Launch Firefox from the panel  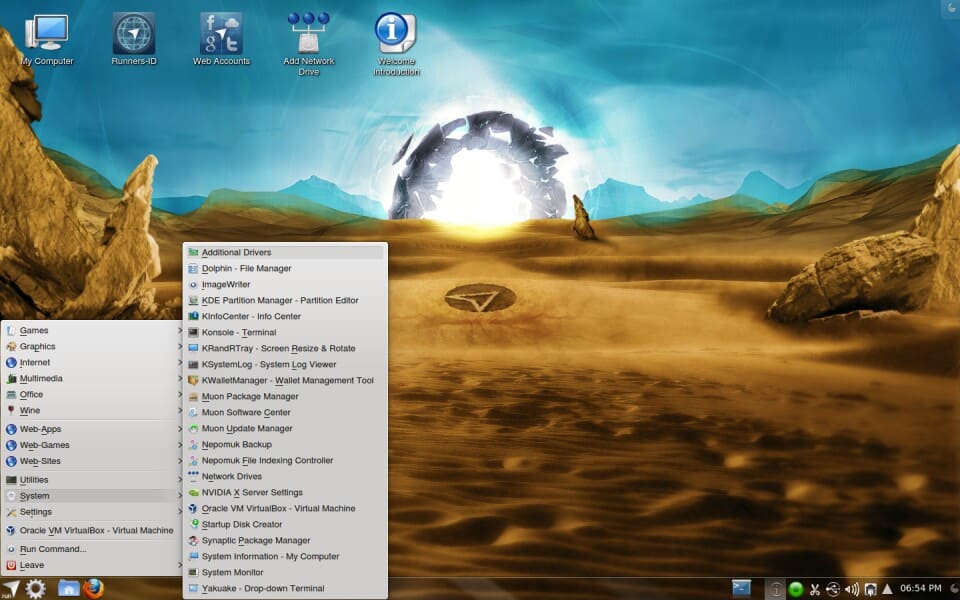pos(93,588)
